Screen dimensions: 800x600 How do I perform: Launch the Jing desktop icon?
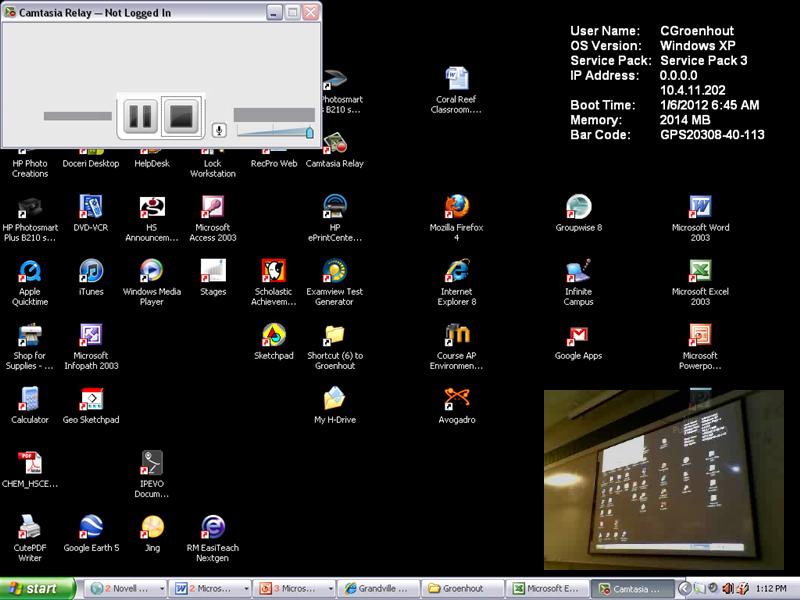click(x=152, y=534)
